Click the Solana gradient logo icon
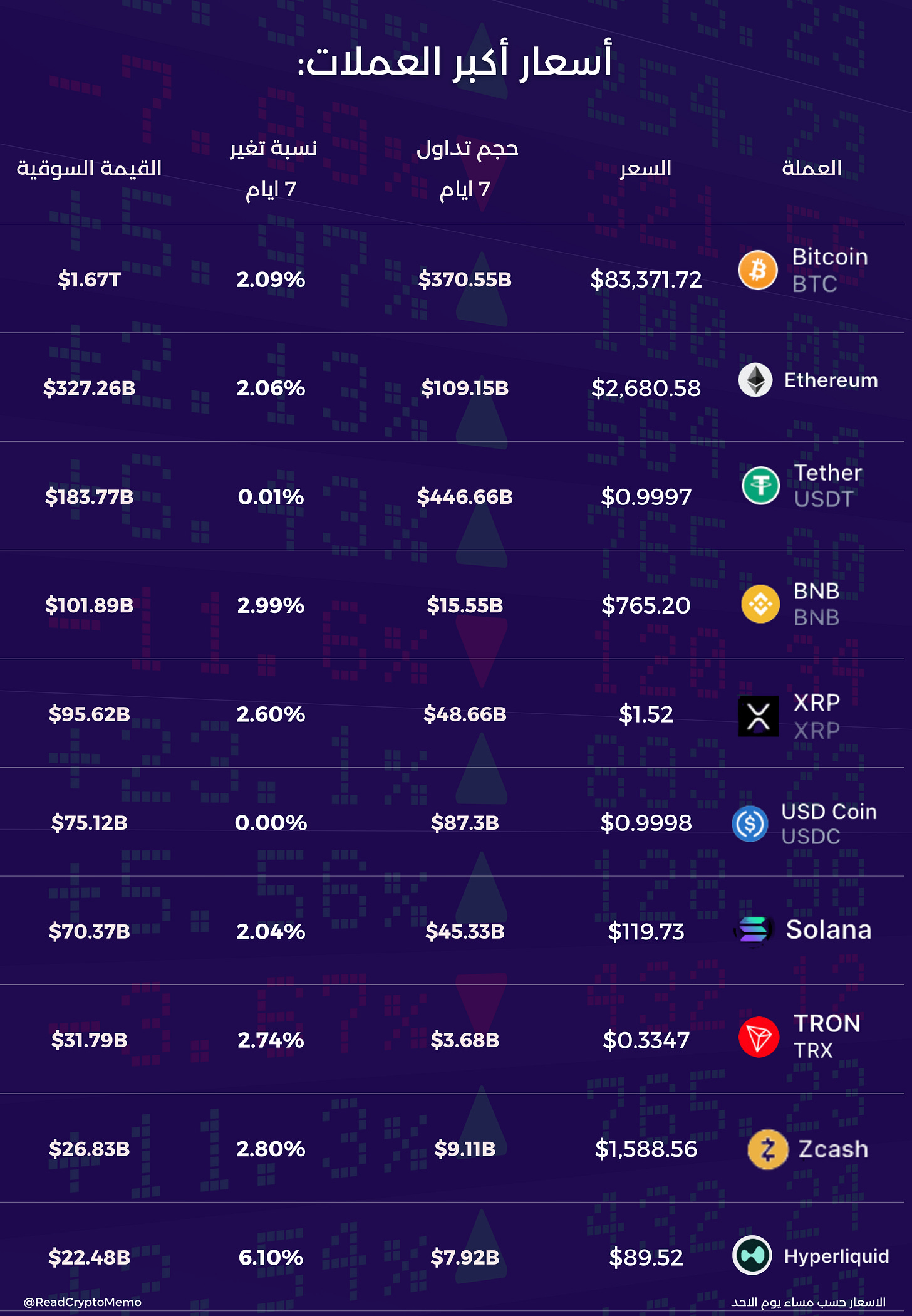912x1316 pixels. (x=754, y=930)
